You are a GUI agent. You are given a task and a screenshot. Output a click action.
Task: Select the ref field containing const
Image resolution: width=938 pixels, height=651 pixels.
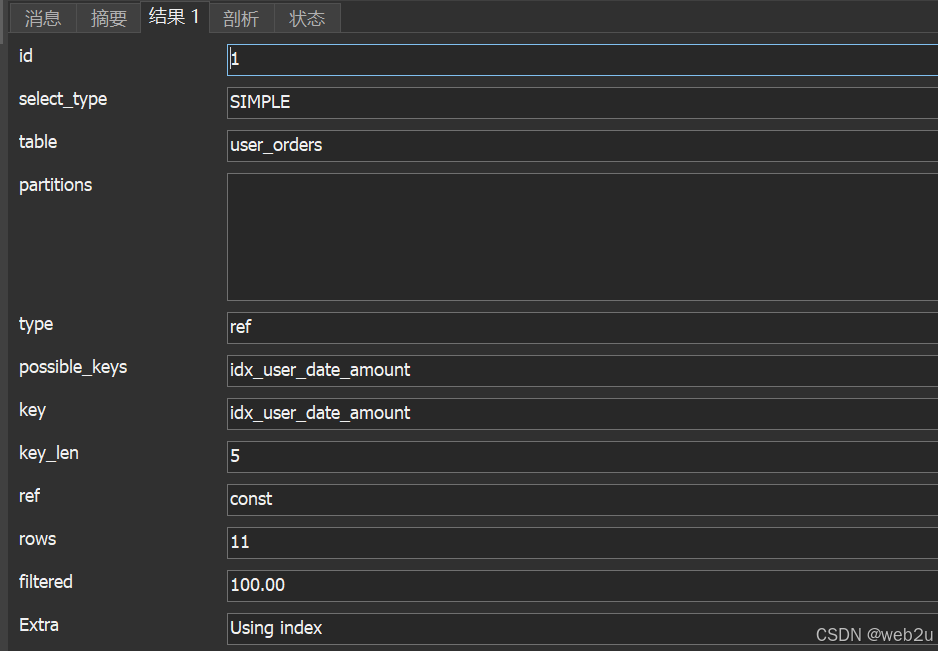point(580,500)
